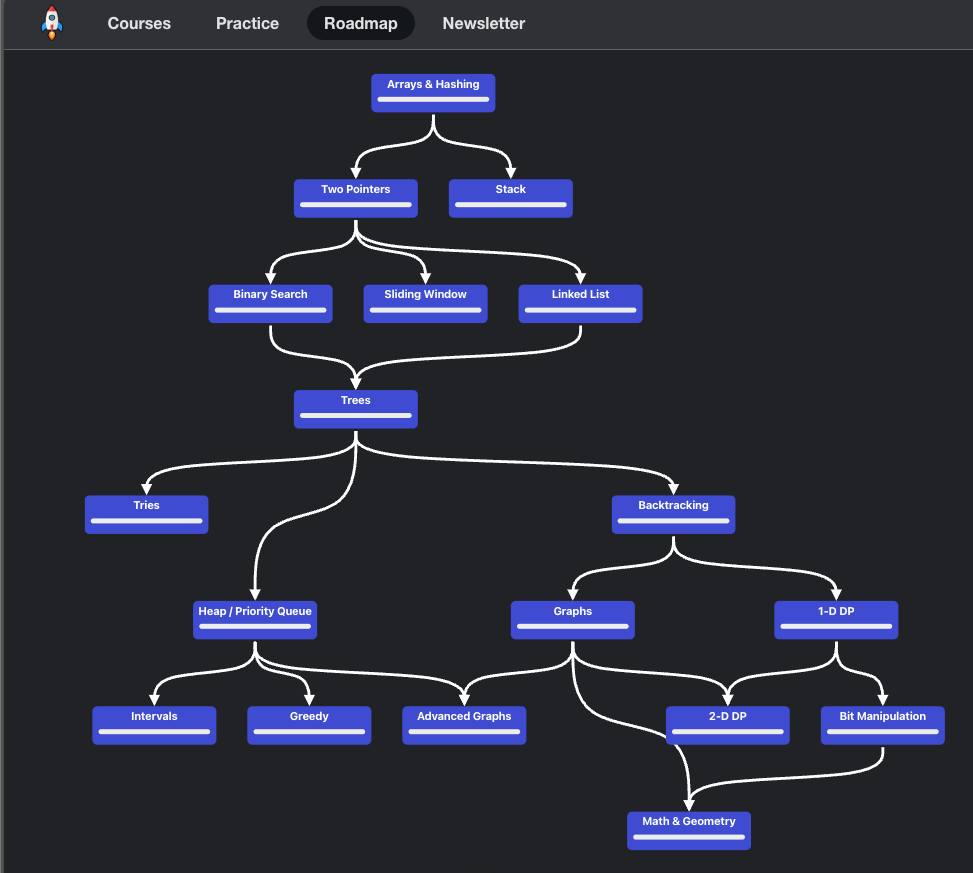This screenshot has height=873, width=973.
Task: Click progress bar under Advanced Graphs
Action: point(464,732)
